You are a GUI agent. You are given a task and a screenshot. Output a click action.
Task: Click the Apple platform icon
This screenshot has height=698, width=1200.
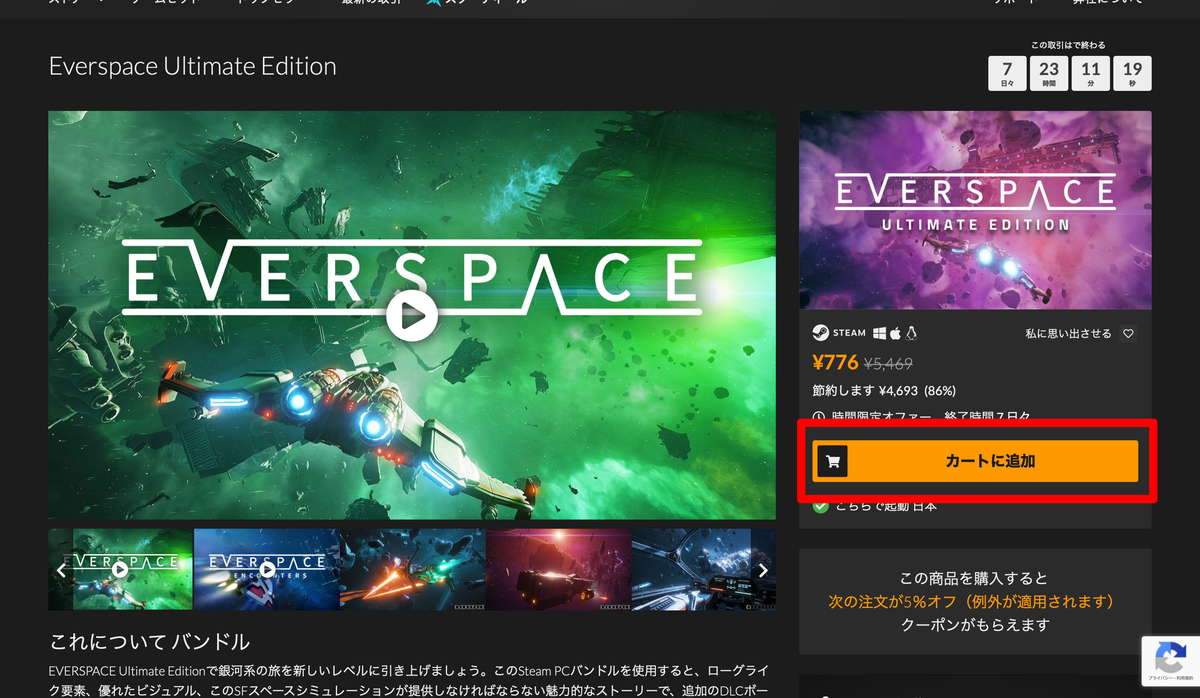[x=896, y=333]
